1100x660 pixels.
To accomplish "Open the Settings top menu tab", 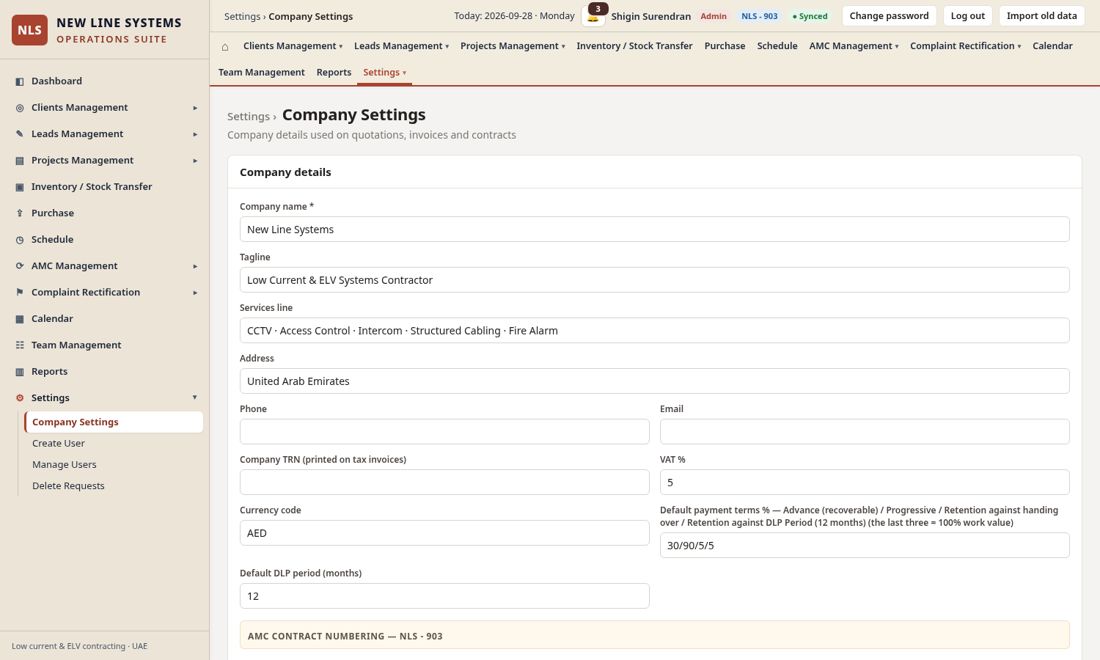I will pyautogui.click(x=384, y=72).
